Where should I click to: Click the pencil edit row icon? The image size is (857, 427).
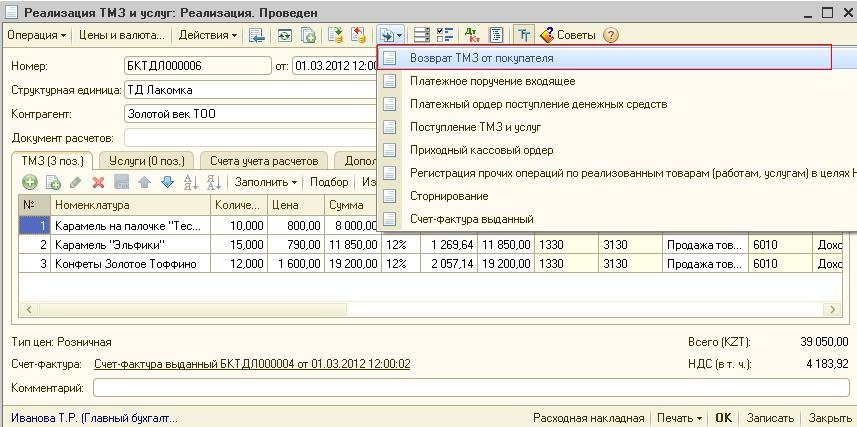75,182
